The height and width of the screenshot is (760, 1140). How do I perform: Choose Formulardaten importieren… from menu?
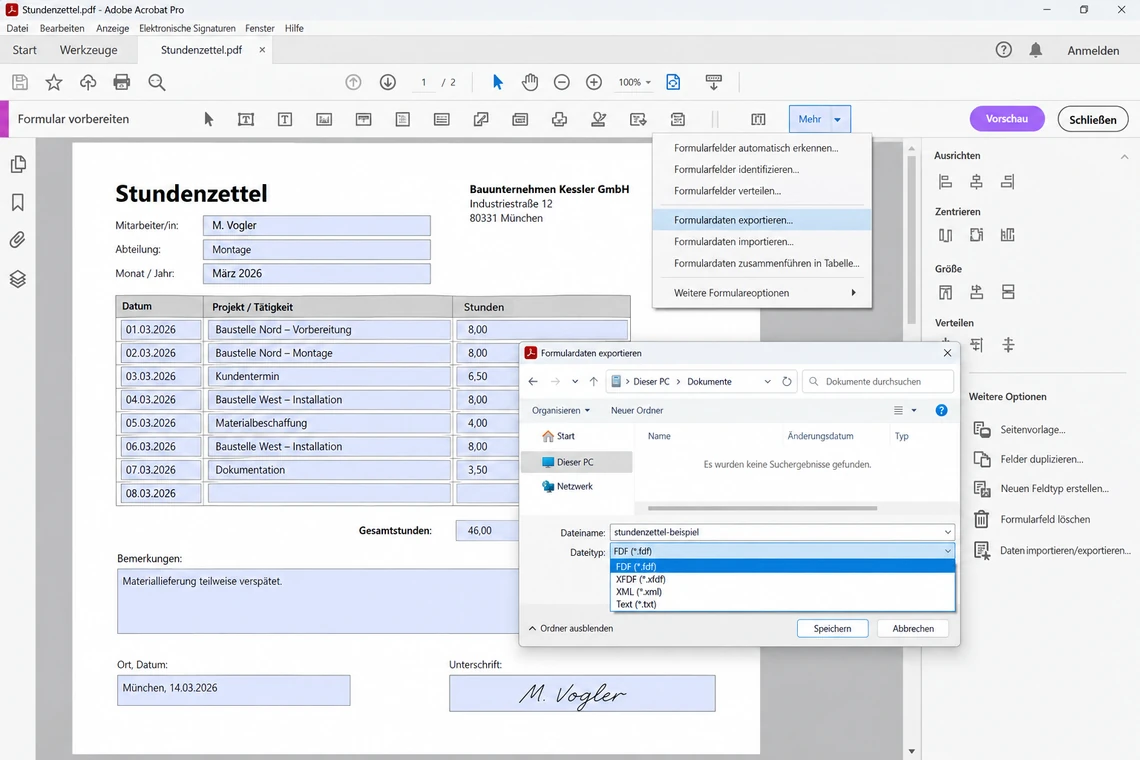pos(762,241)
